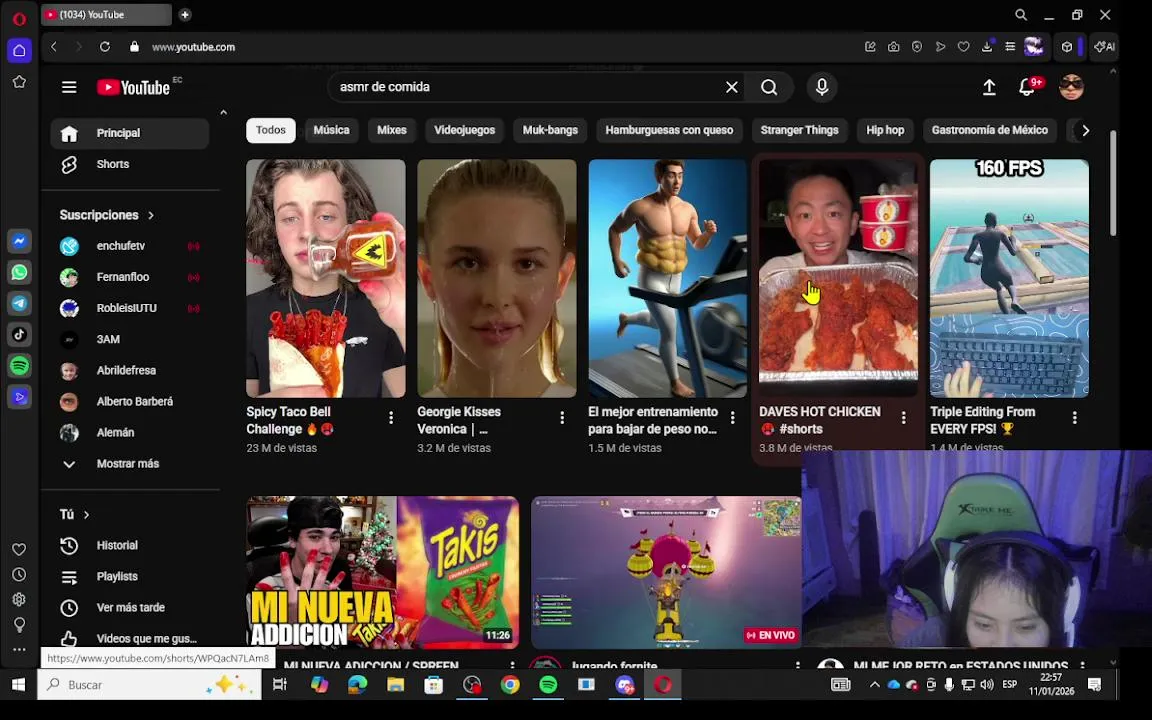Open WhatsApp in Opera sidebar
Viewport: 1152px width, 720px height.
coord(20,273)
